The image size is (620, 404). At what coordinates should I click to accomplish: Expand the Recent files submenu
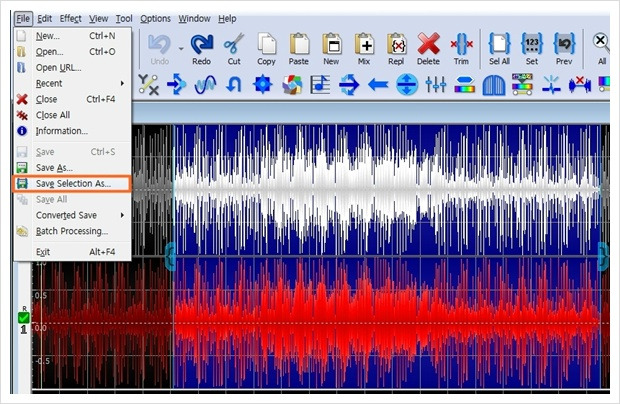pos(122,83)
